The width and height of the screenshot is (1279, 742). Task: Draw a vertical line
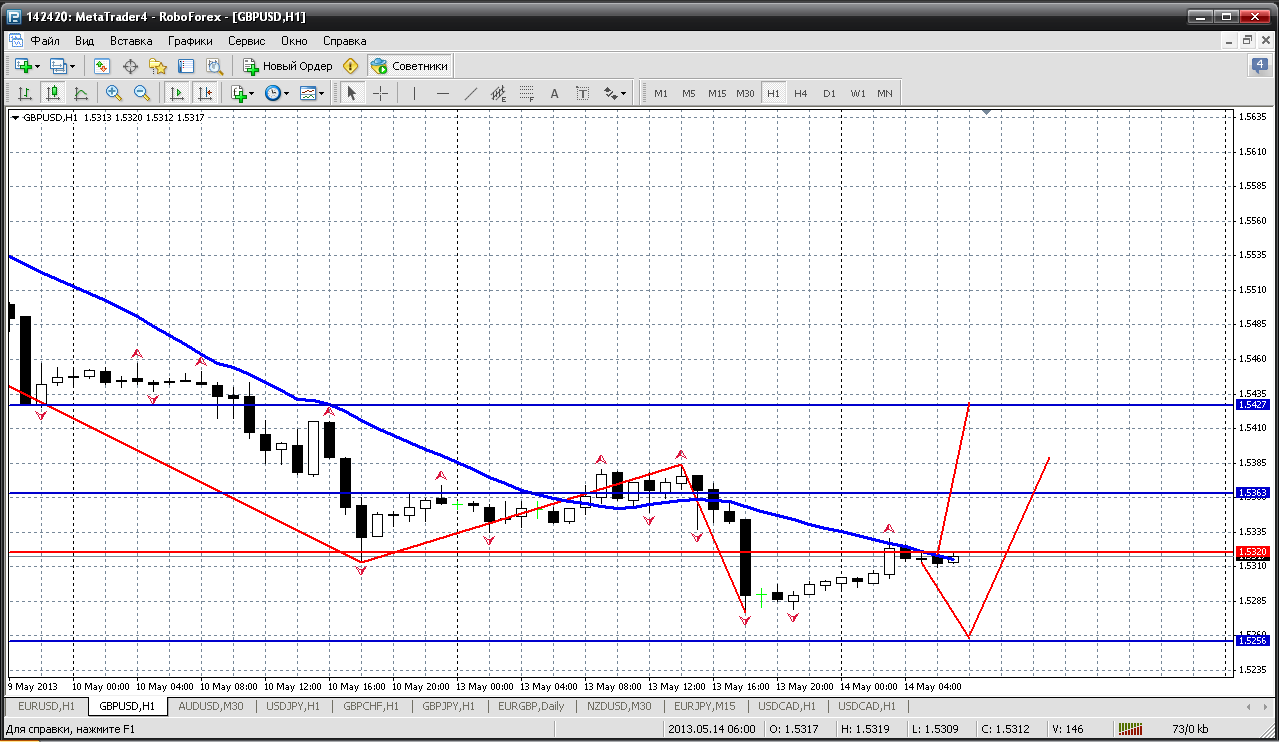pos(414,93)
